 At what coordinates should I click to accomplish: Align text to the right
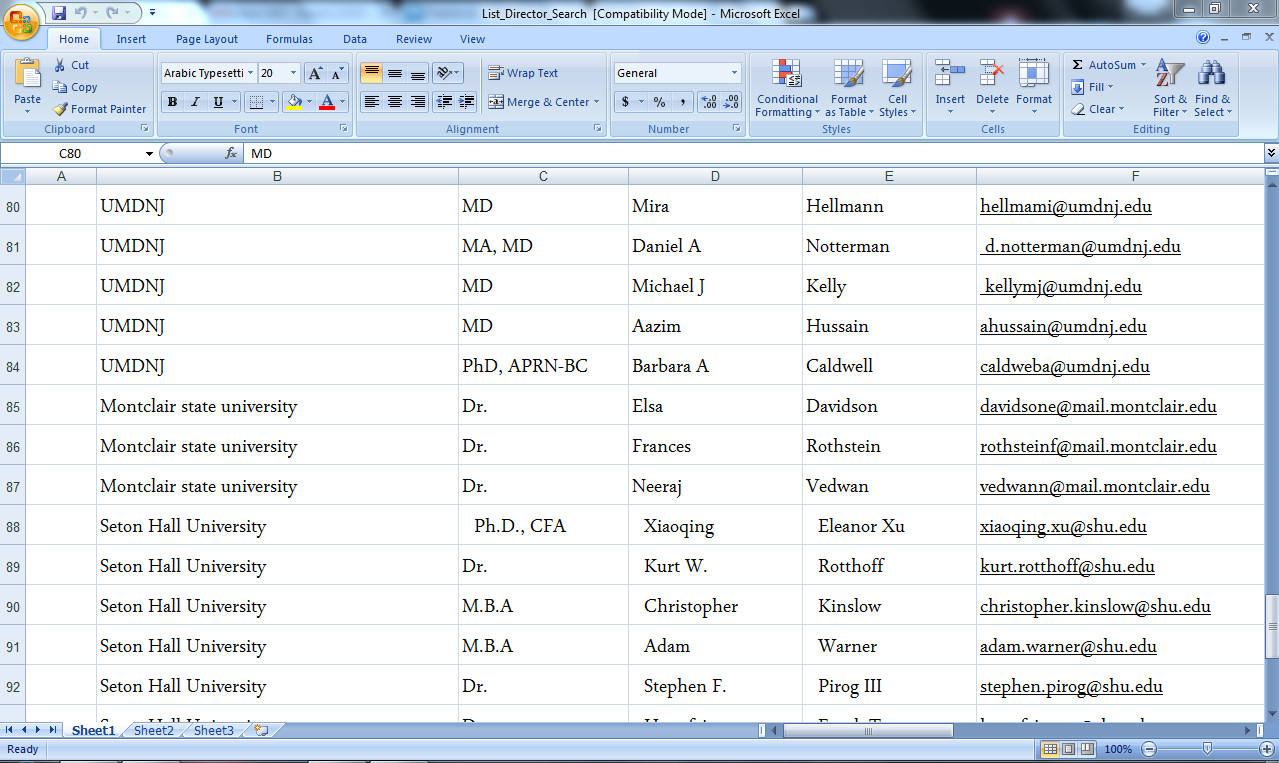tap(418, 102)
